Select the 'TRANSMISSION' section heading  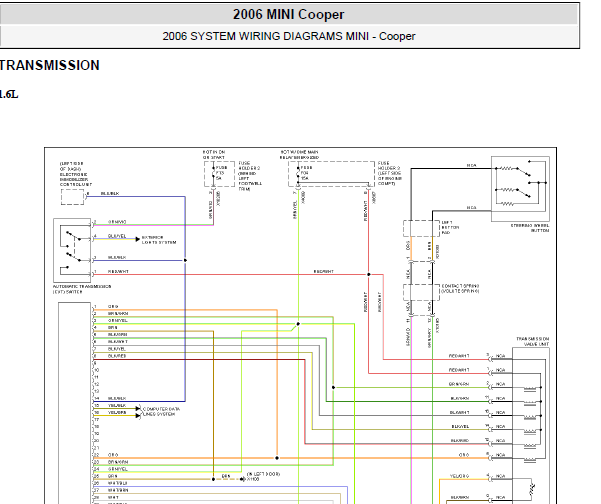(x=49, y=65)
